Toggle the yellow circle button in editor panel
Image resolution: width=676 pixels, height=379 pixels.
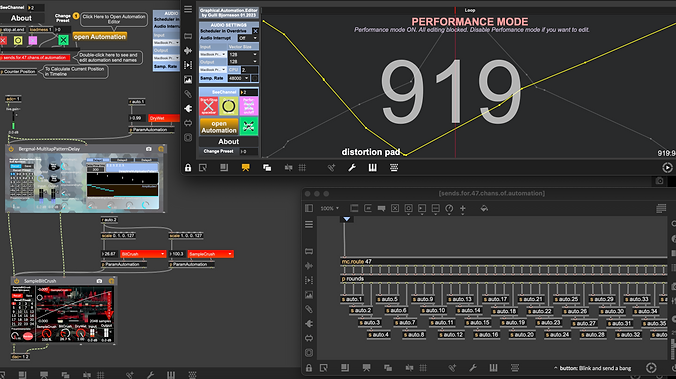pyautogui.click(x=228, y=106)
